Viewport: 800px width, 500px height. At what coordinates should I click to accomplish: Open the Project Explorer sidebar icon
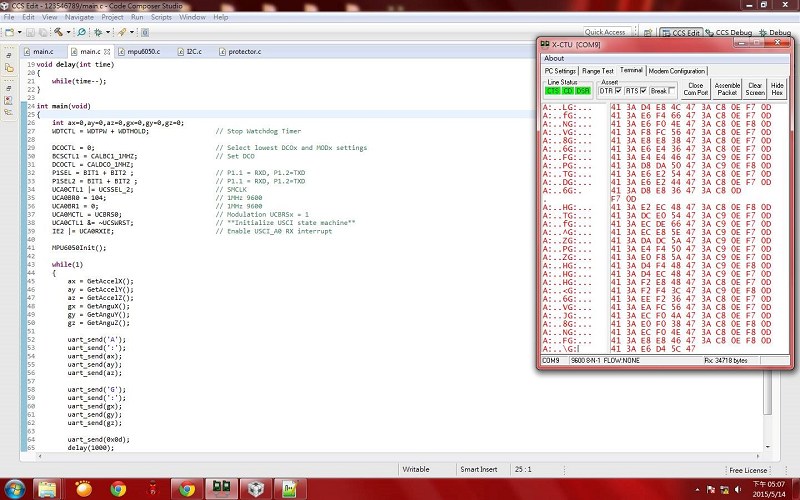(x=9, y=67)
